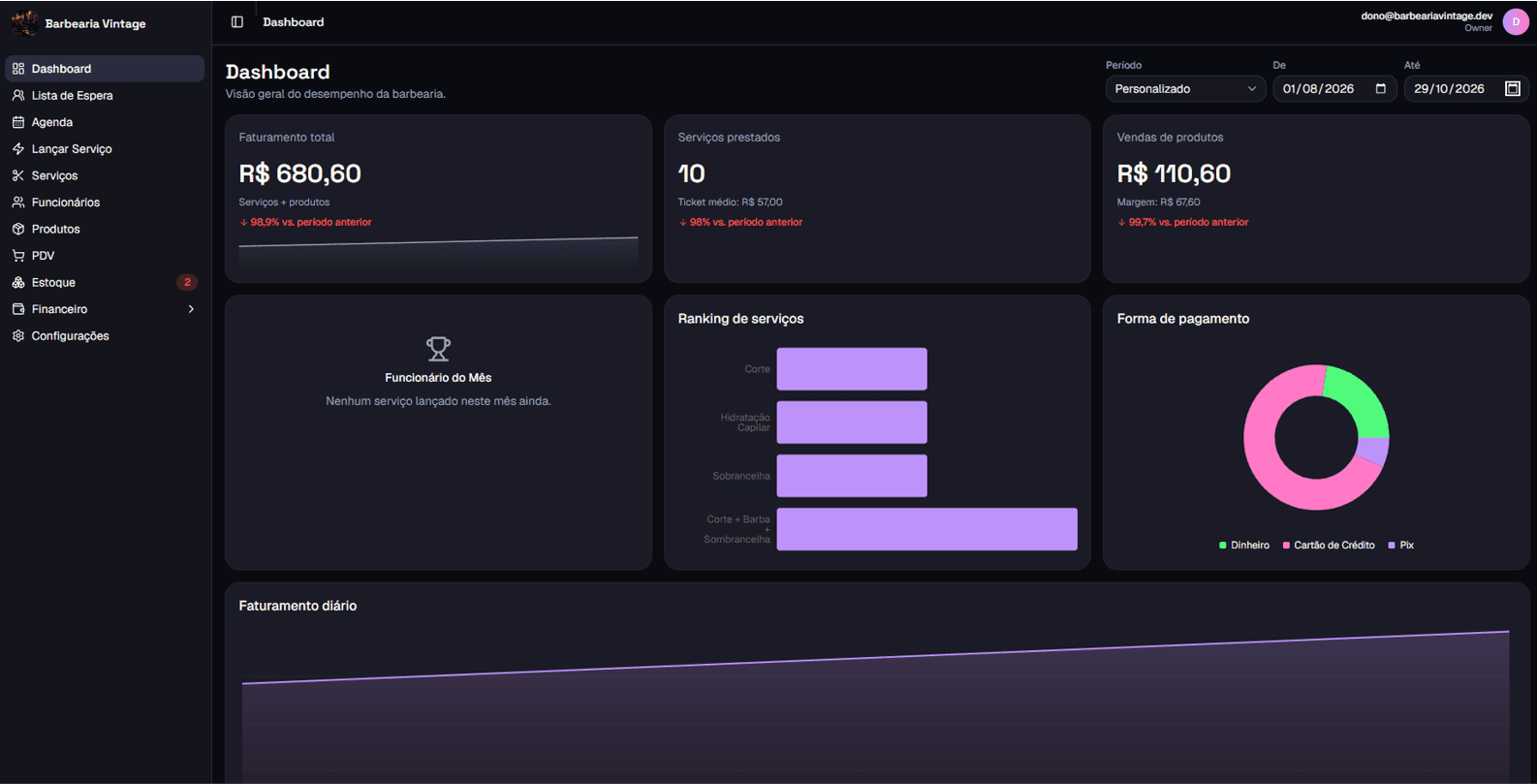This screenshot has height=784, width=1537.
Task: Click the Produtos box icon
Action: click(18, 229)
